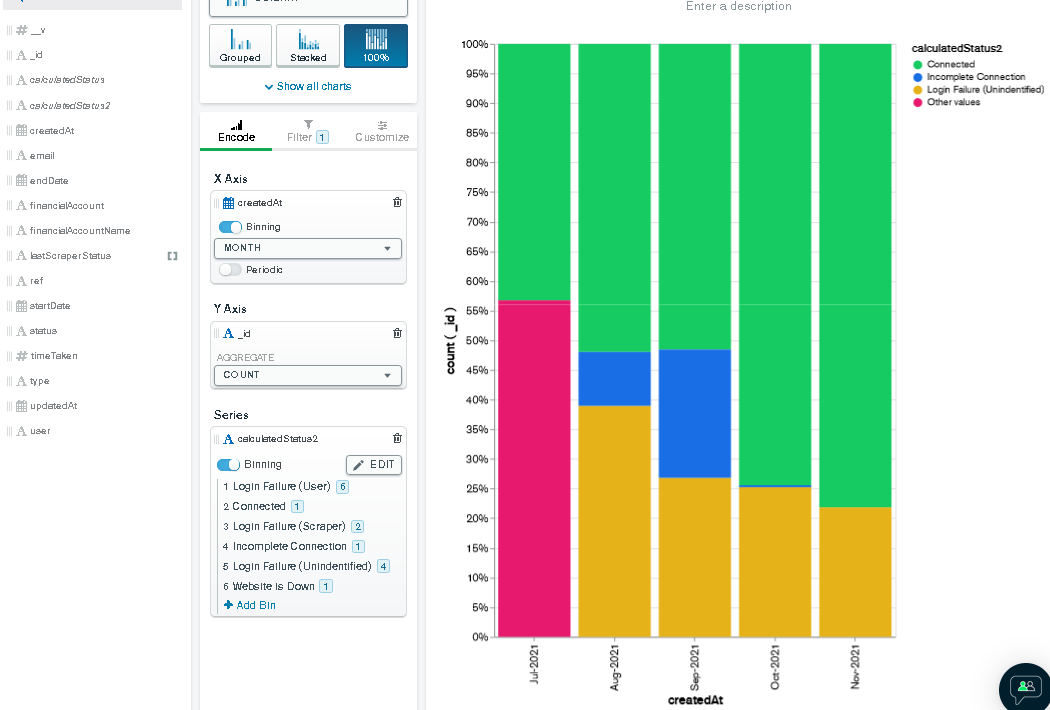Switch to the Filter tab
The width and height of the screenshot is (1050, 710).
pos(308,131)
